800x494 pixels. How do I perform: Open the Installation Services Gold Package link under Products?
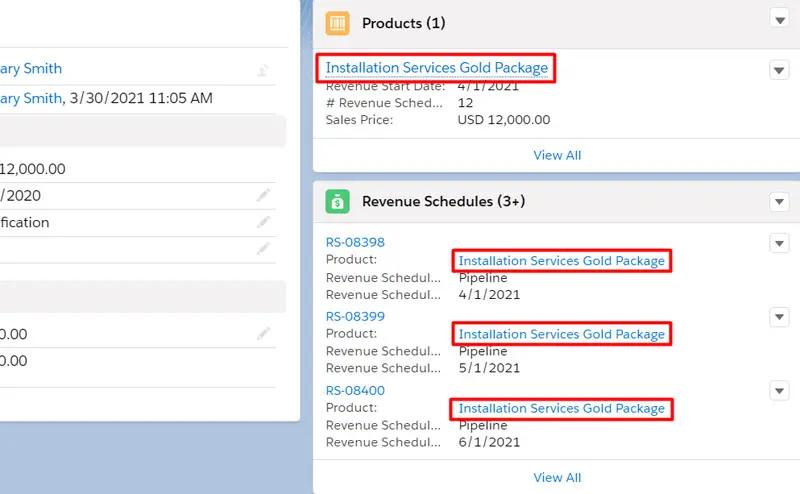pyautogui.click(x=437, y=68)
